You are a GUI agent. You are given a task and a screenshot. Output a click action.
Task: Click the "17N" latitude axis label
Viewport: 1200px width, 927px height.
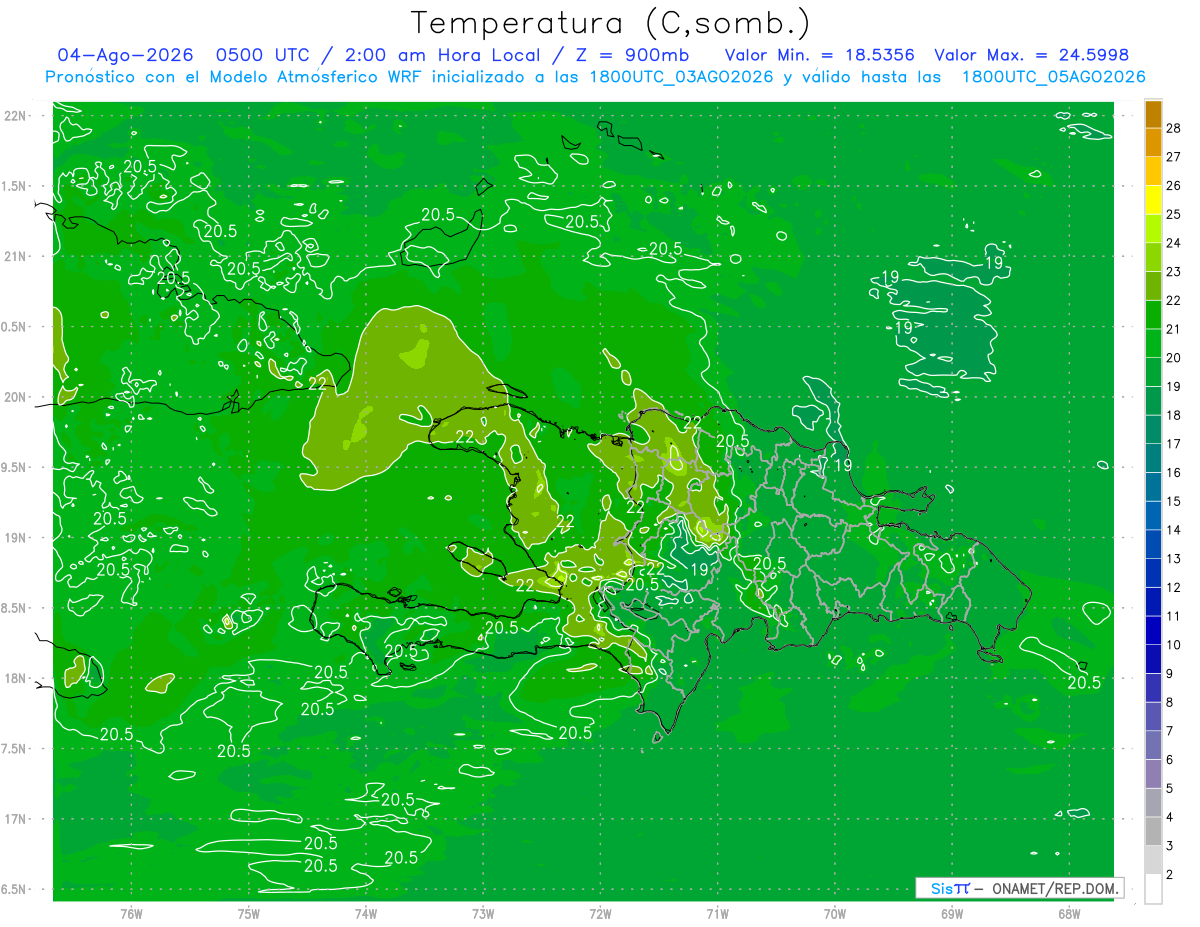click(x=15, y=819)
